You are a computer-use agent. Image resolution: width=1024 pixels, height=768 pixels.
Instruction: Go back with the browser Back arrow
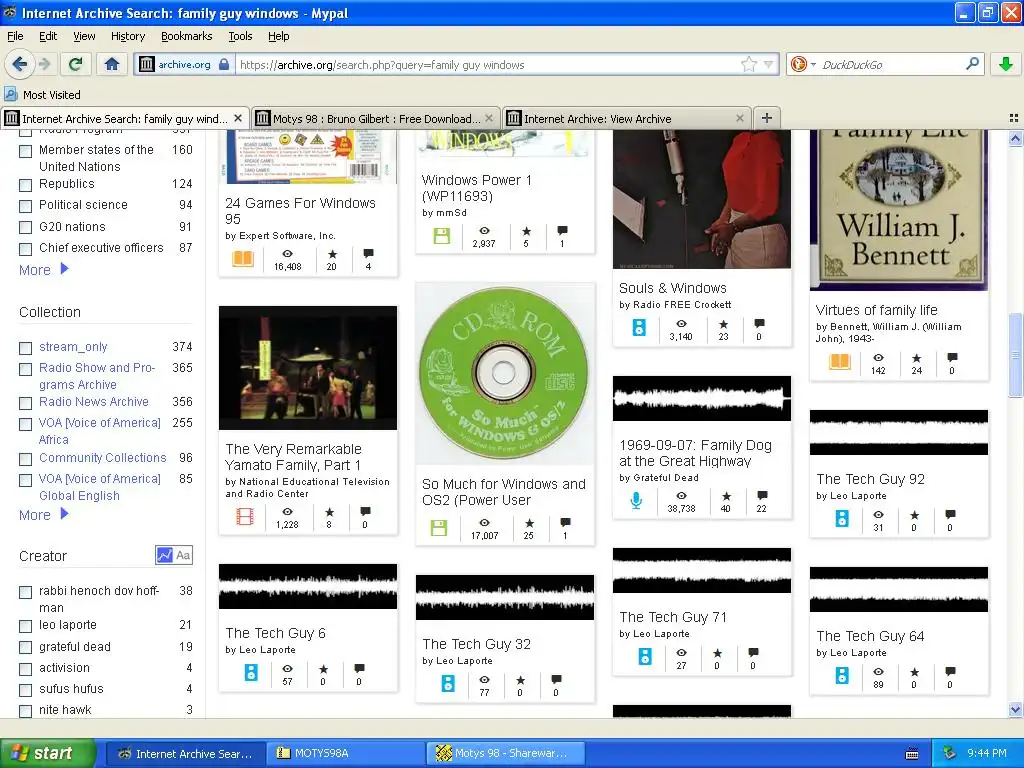[x=20, y=64]
